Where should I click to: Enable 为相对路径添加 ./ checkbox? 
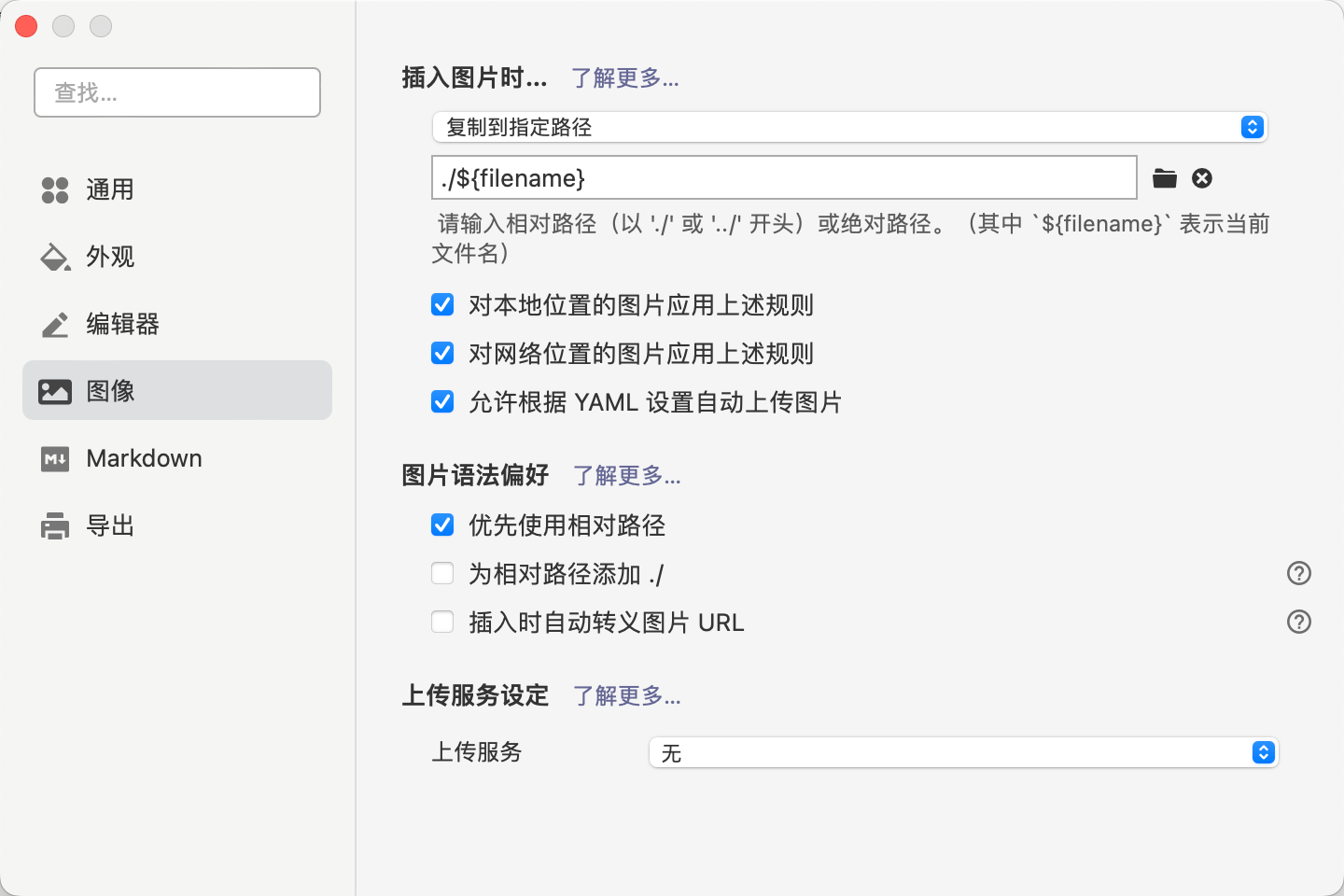(x=442, y=573)
